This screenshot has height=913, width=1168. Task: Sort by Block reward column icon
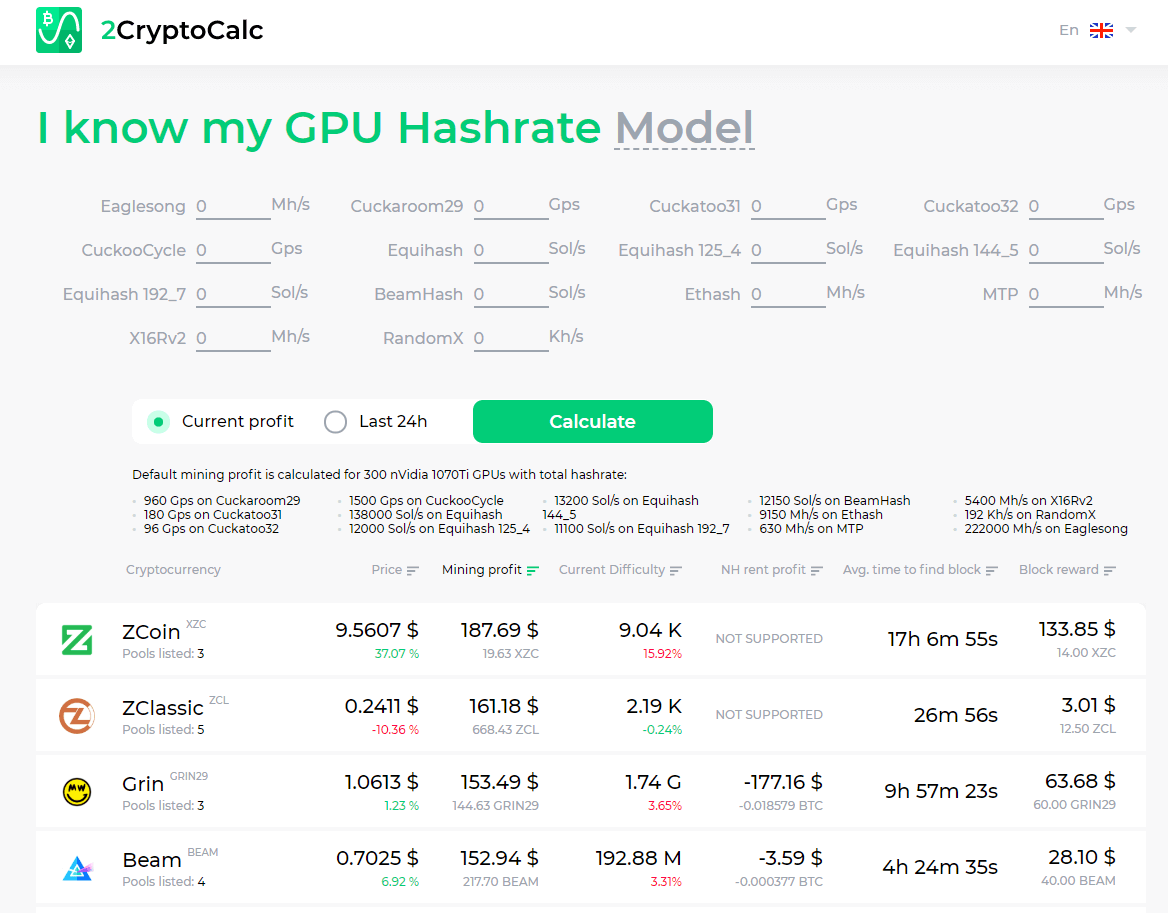[1110, 570]
